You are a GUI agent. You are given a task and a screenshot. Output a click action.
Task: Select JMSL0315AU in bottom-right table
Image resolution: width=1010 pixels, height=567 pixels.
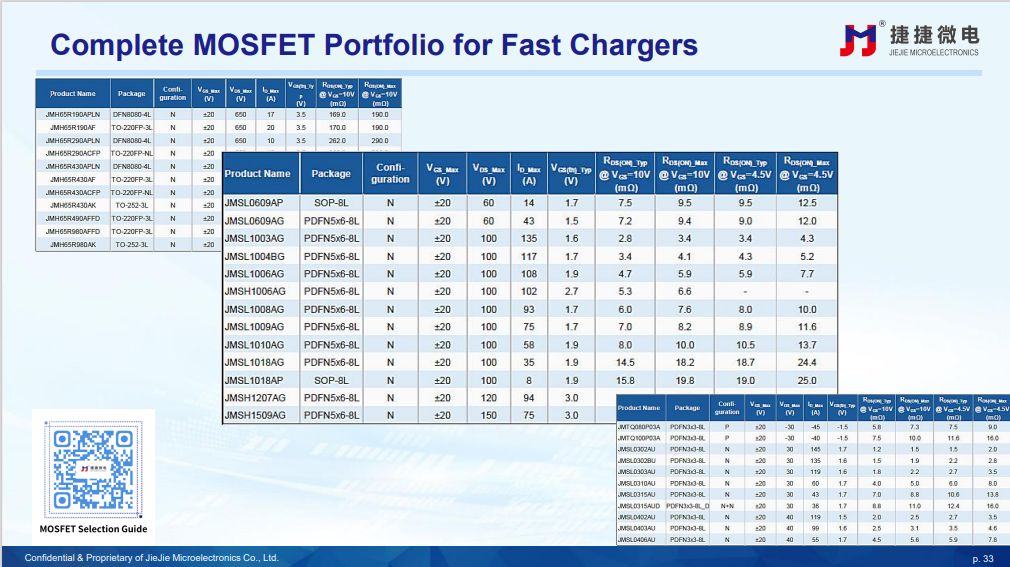[636, 495]
